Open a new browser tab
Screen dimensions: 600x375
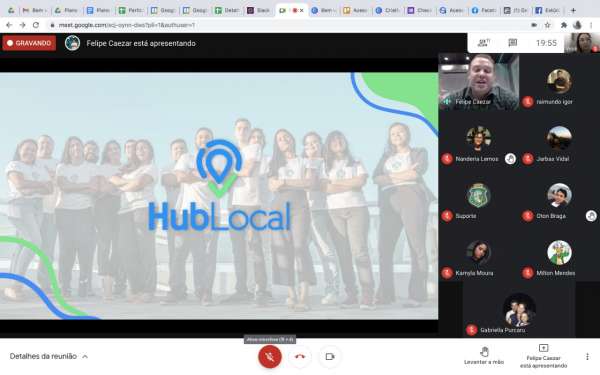tap(573, 10)
